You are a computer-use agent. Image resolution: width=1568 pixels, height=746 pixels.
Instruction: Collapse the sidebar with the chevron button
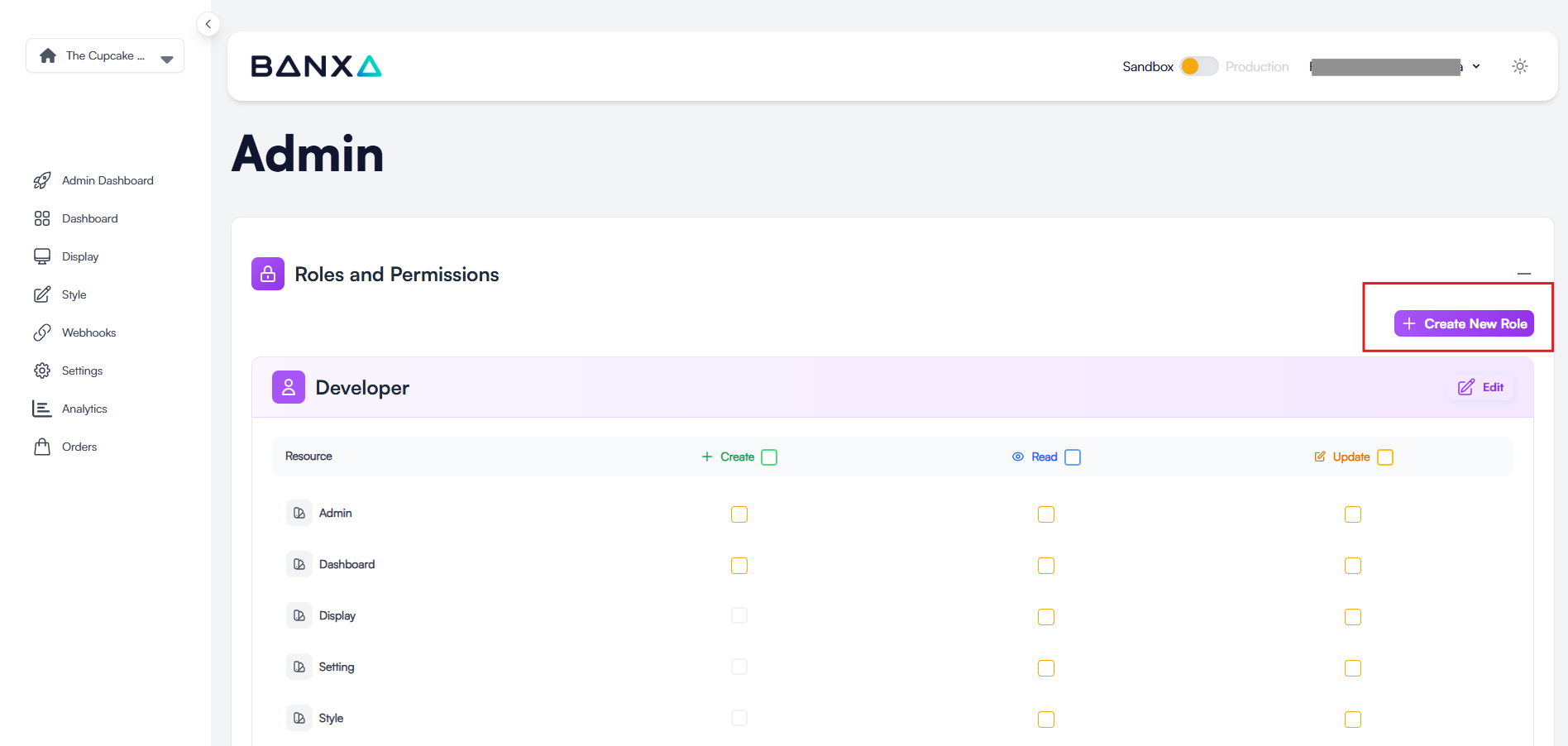(x=208, y=24)
